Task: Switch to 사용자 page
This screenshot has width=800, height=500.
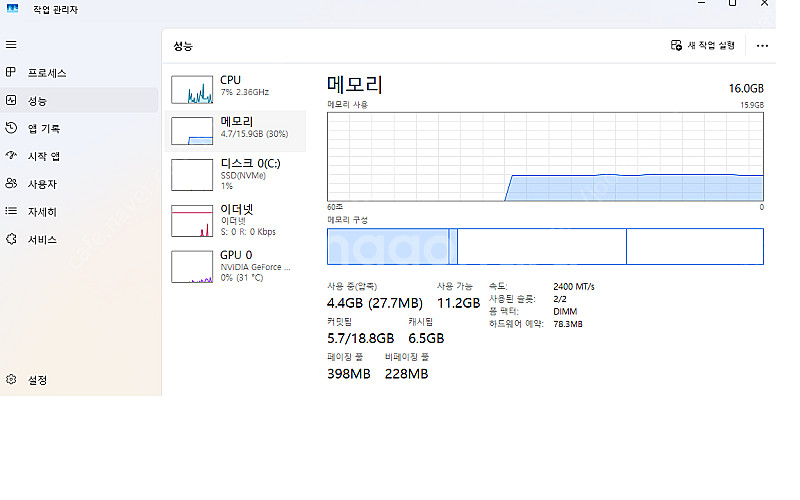Action: click(x=42, y=184)
